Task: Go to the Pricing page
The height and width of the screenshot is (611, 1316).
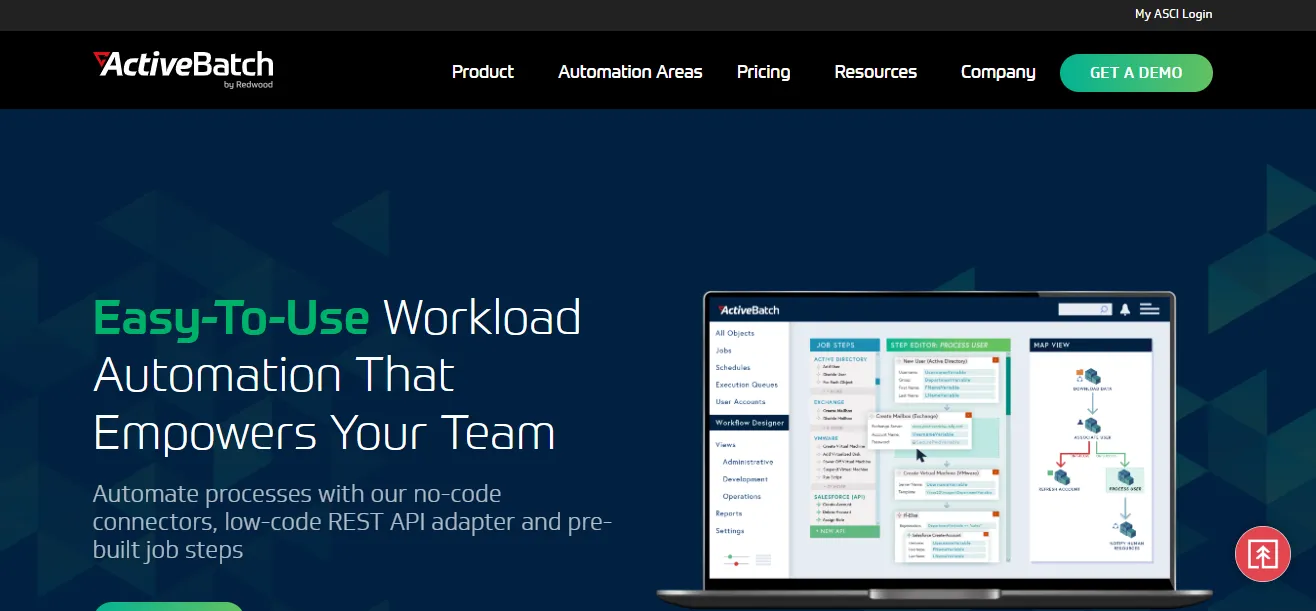Action: point(763,72)
